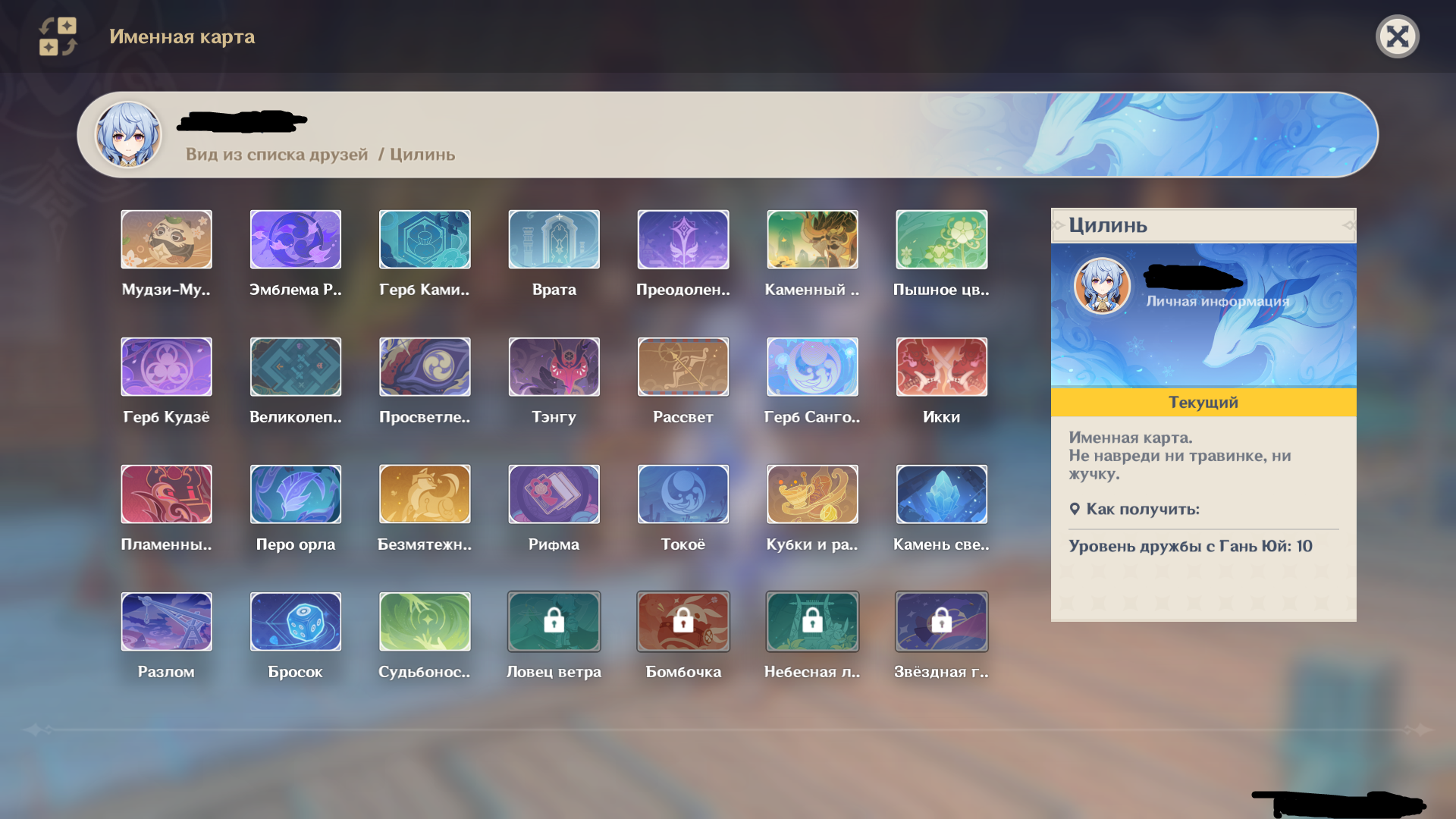Pick the Перо орла feather namecard
The height and width of the screenshot is (819, 1456).
tap(295, 494)
